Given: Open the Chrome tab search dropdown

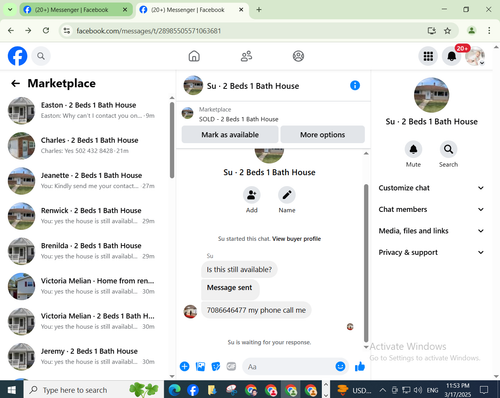Looking at the screenshot, I should (x=10, y=9).
